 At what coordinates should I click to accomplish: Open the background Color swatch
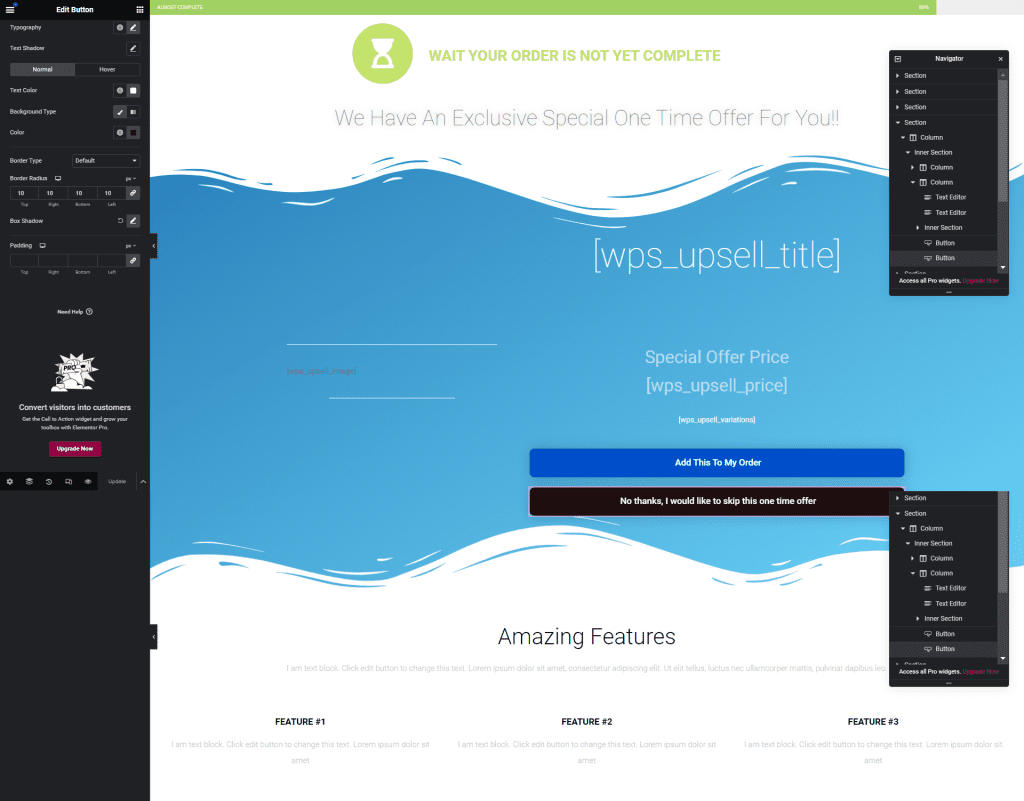(x=132, y=132)
